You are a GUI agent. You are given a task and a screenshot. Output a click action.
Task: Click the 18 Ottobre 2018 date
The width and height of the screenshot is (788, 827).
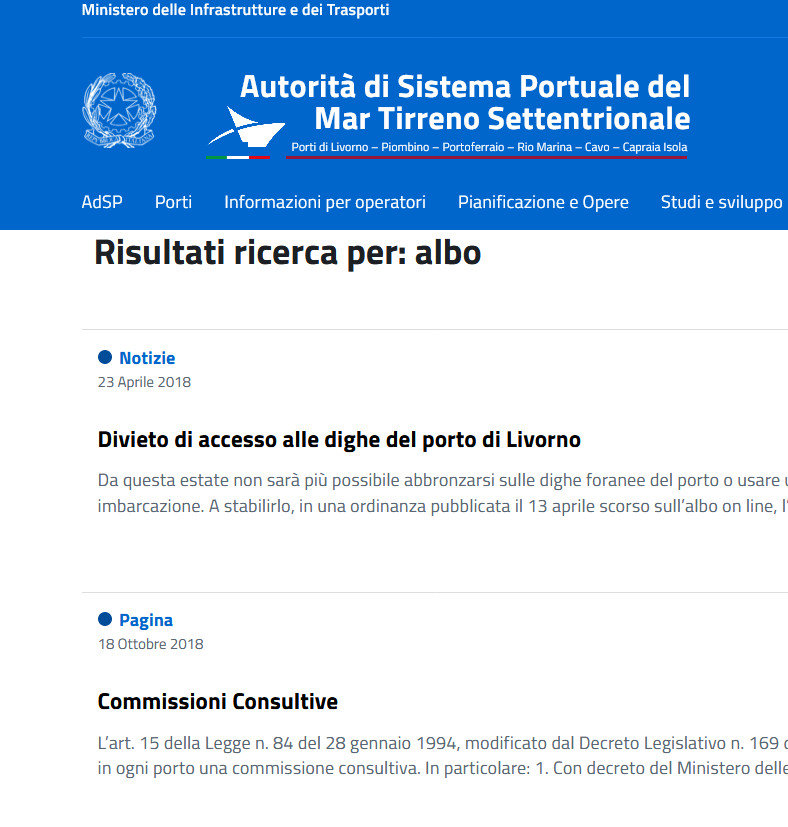[x=151, y=644]
